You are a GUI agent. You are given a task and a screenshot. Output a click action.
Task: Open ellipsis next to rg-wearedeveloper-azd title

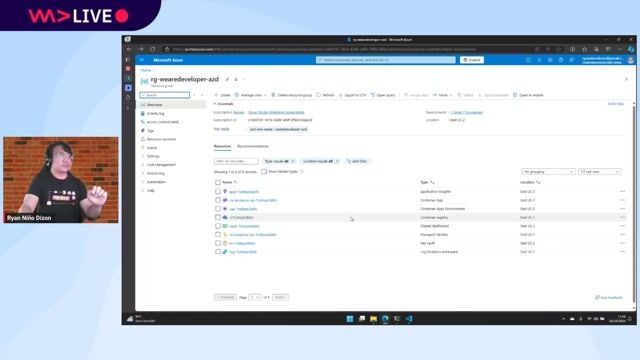point(245,79)
